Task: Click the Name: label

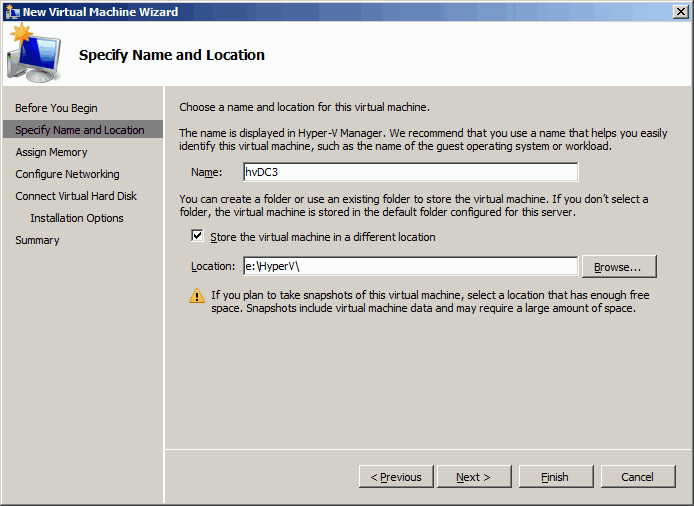Action: pyautogui.click(x=207, y=172)
